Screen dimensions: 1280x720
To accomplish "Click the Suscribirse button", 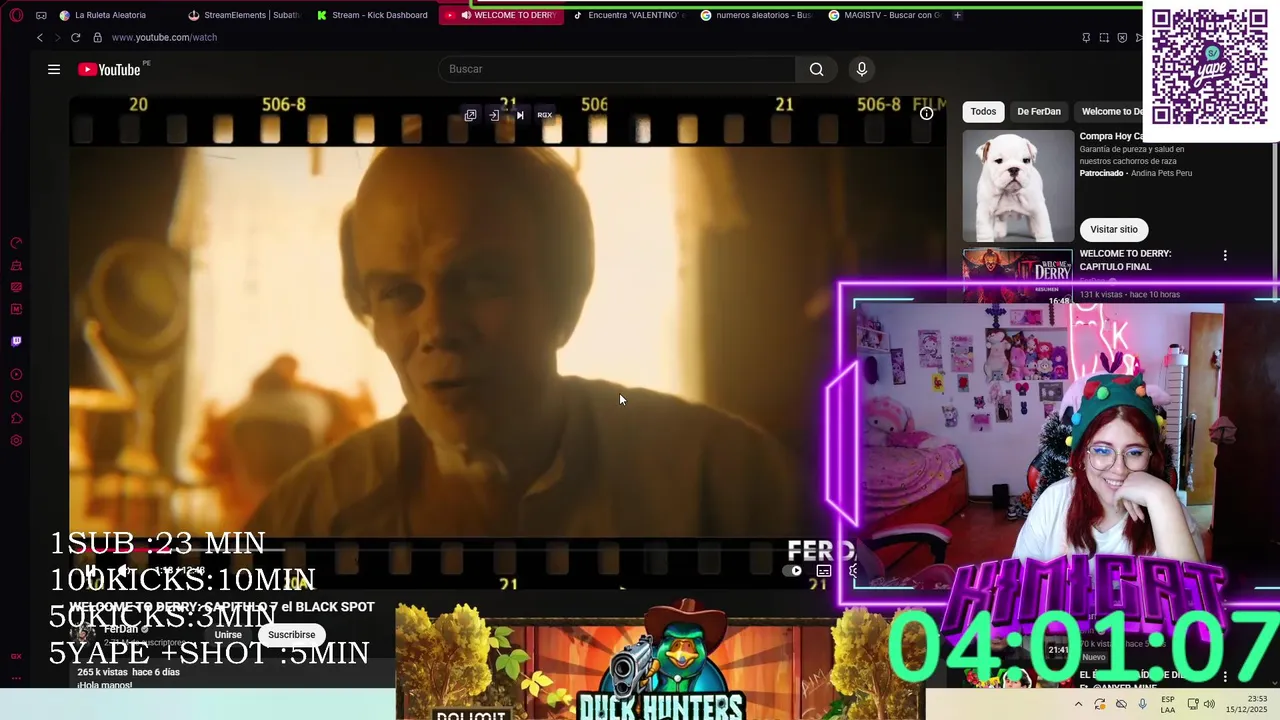I will tap(291, 635).
